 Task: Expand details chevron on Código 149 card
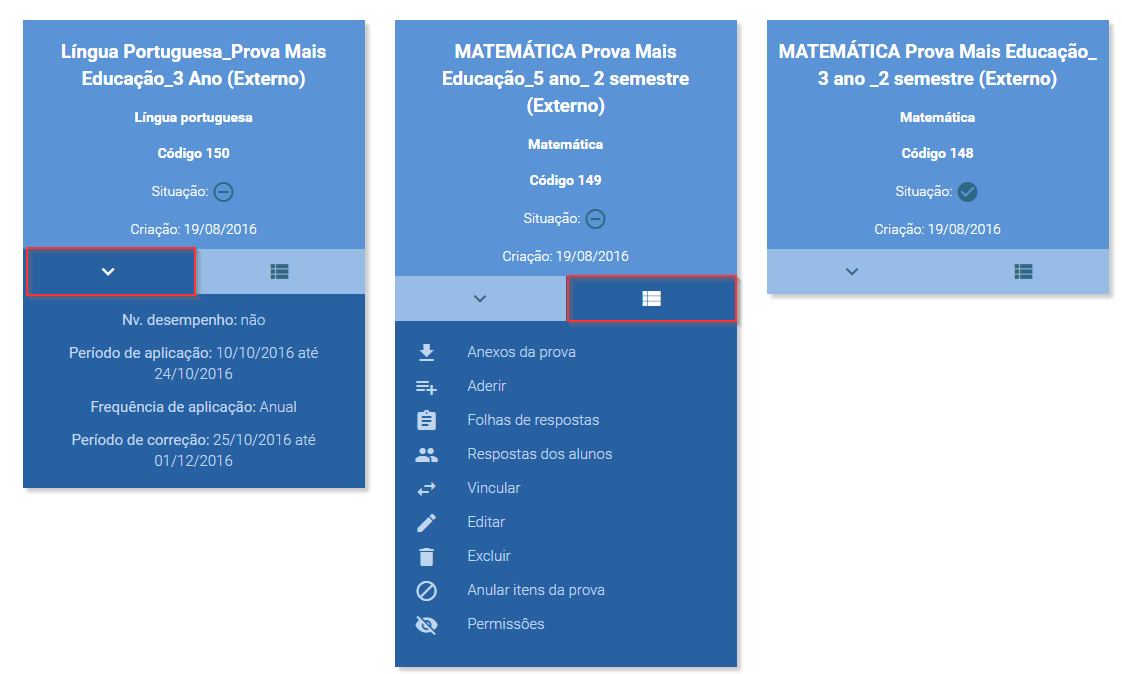tap(480, 298)
